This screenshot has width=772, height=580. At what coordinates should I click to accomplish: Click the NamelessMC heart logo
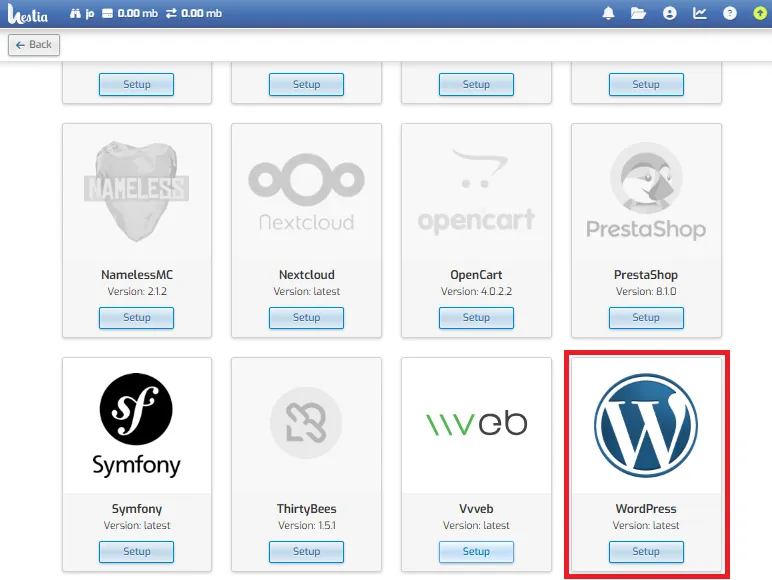click(136, 191)
